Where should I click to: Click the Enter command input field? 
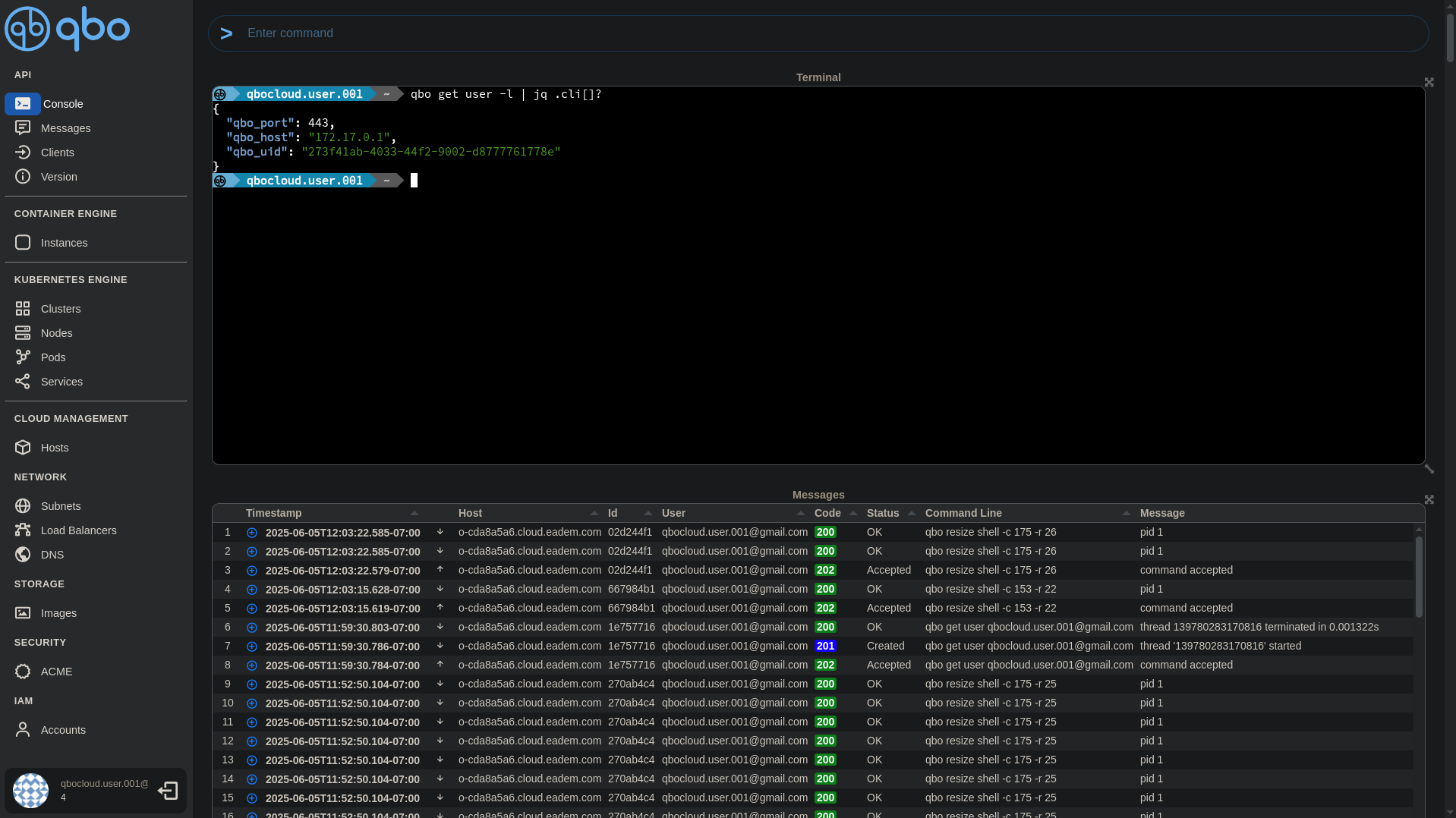[x=531, y=33]
